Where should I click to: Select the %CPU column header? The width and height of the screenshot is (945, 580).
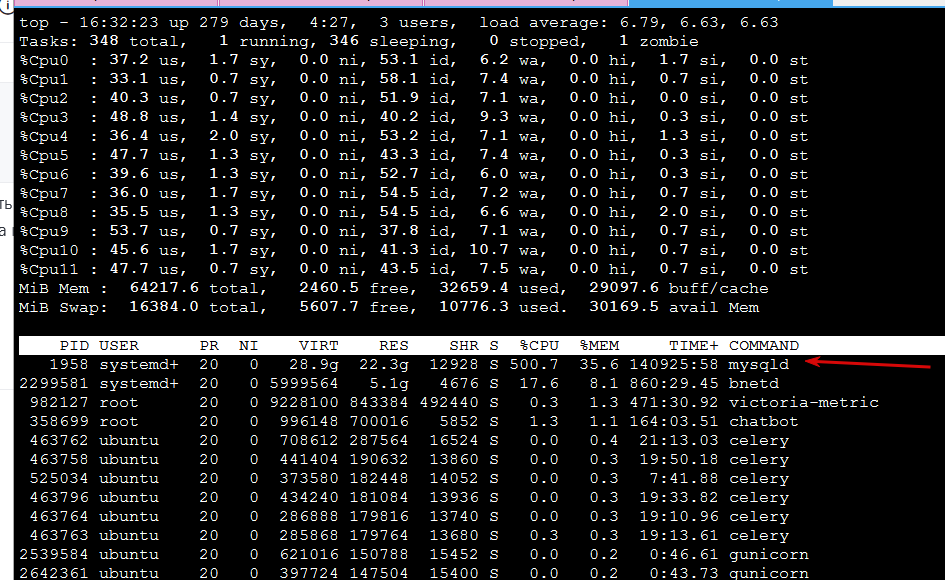pyautogui.click(x=539, y=345)
